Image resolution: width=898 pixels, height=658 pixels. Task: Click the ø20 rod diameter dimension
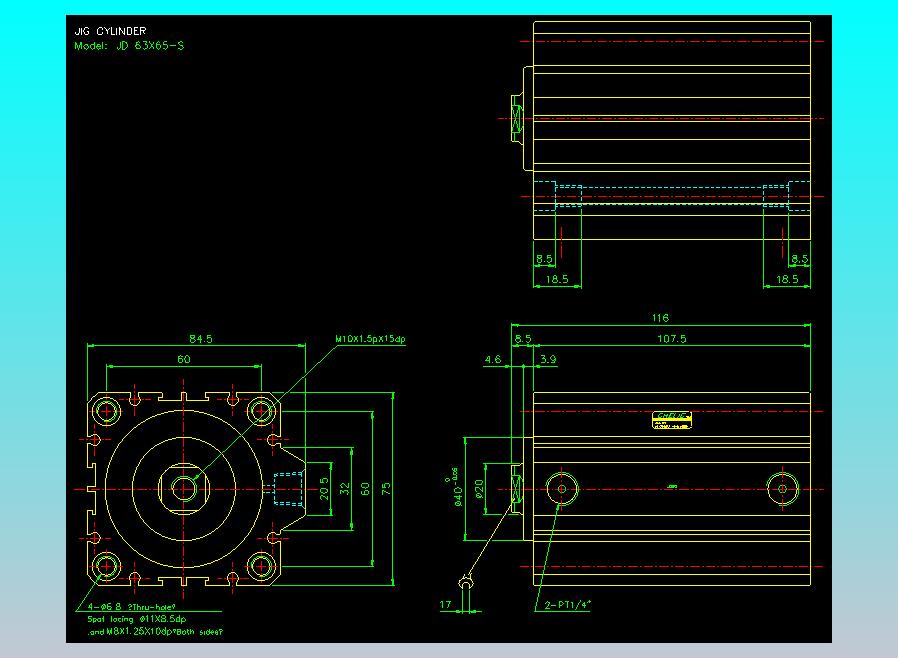pos(481,488)
